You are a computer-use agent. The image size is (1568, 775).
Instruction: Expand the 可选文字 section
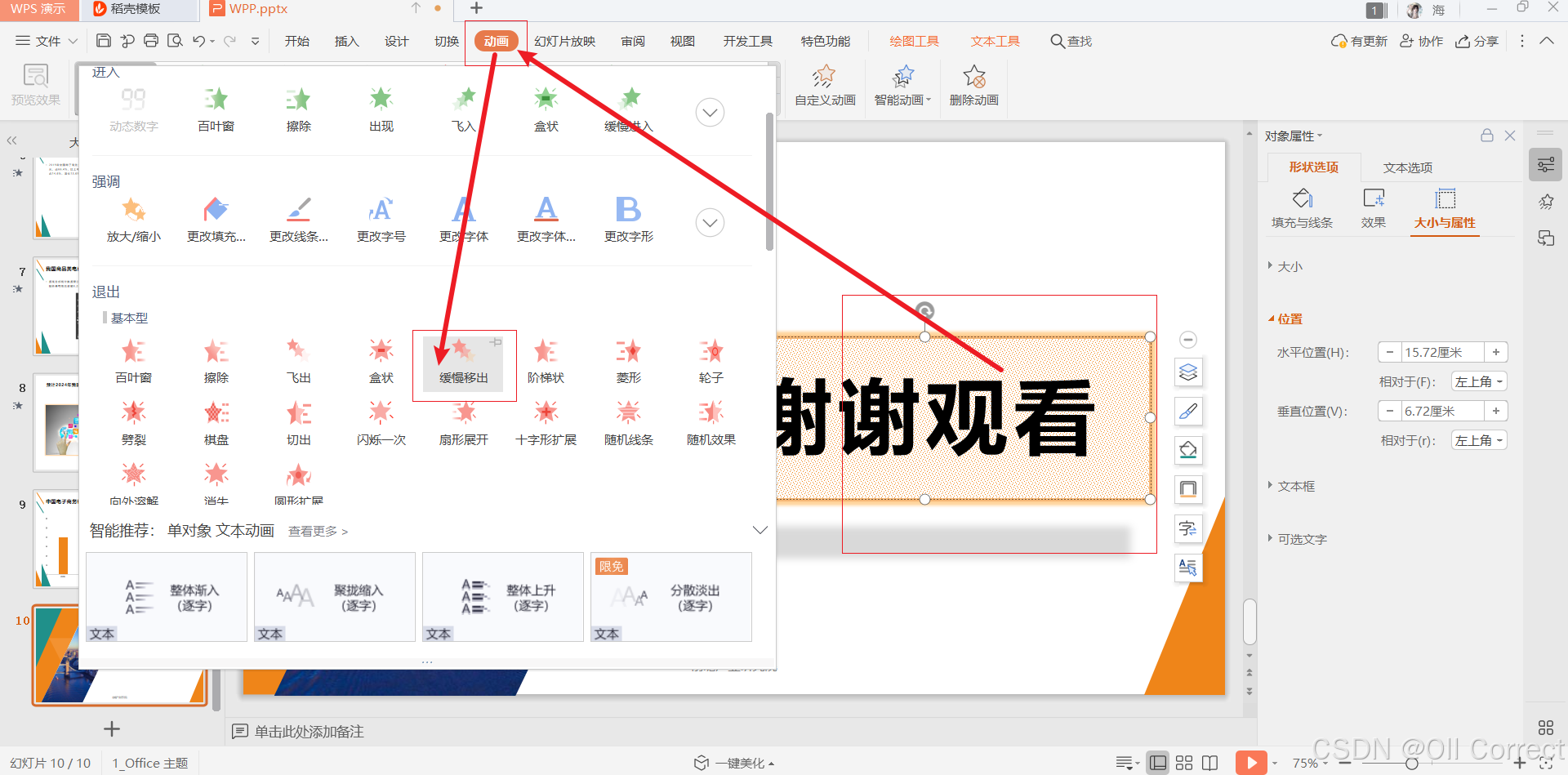(x=1297, y=539)
